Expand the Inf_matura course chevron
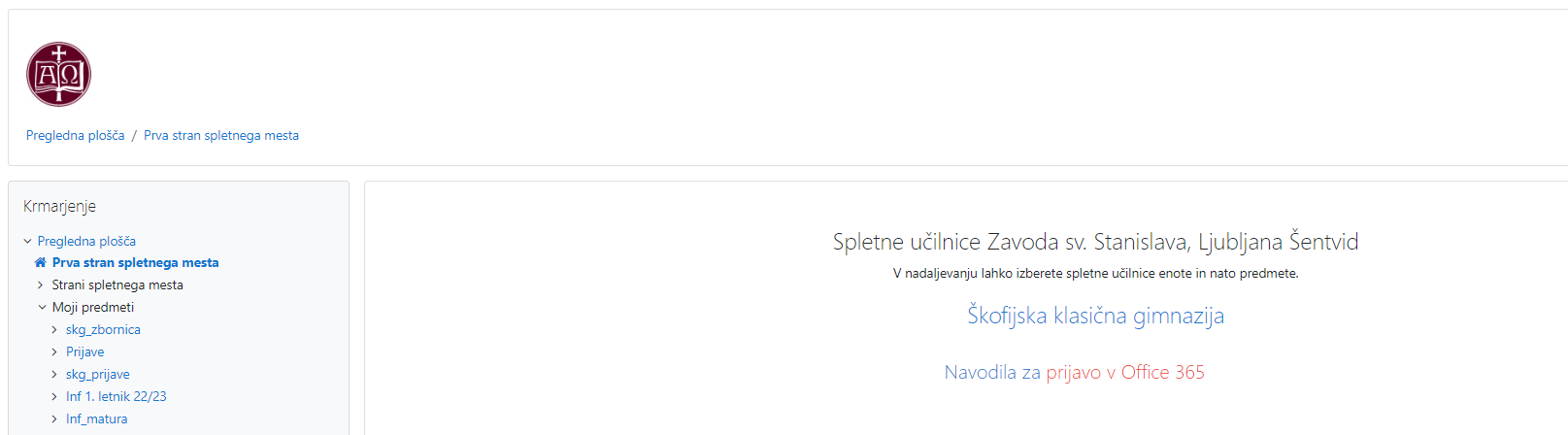 pos(54,418)
